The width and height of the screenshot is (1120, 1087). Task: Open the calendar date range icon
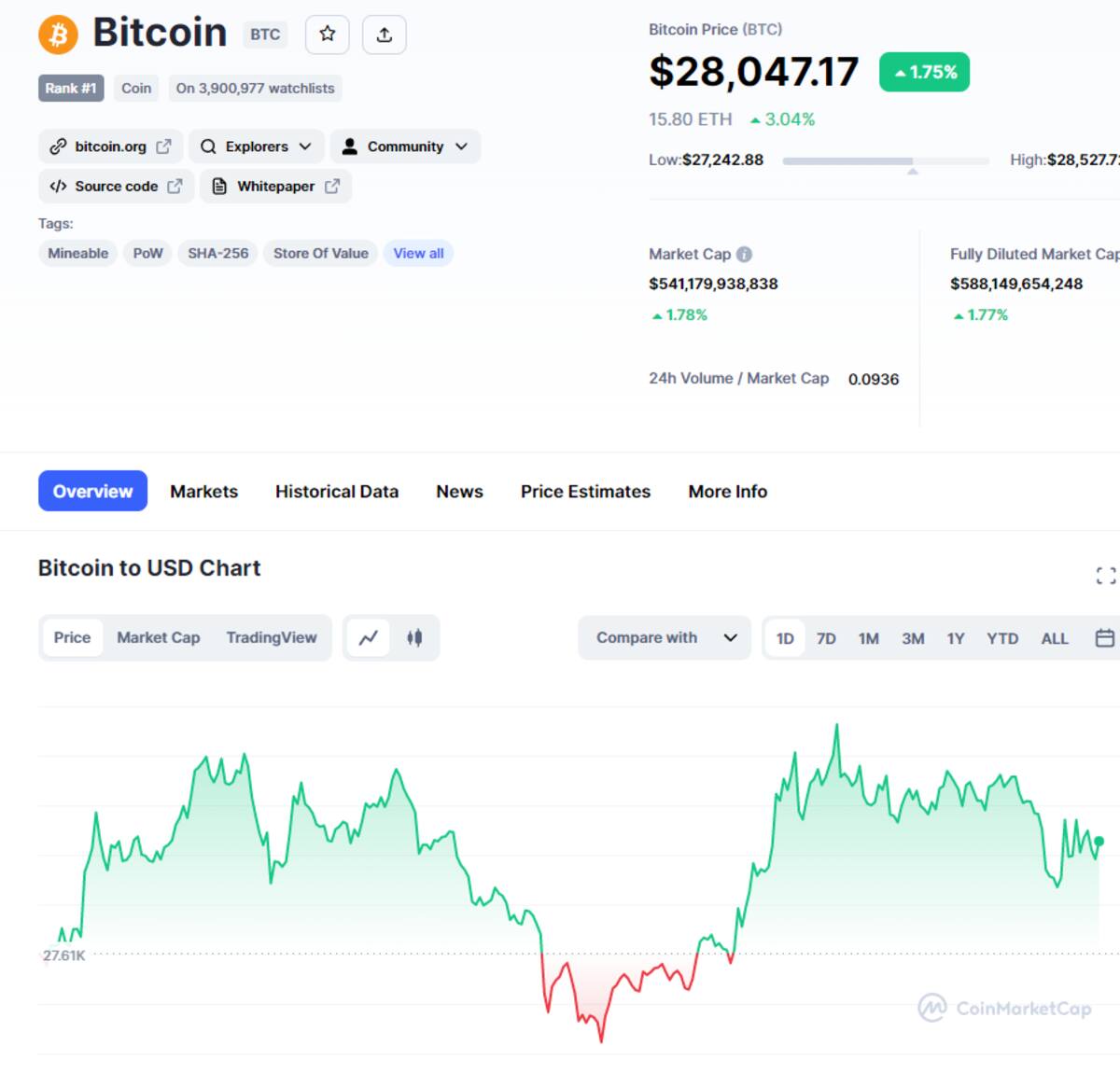coord(1104,638)
